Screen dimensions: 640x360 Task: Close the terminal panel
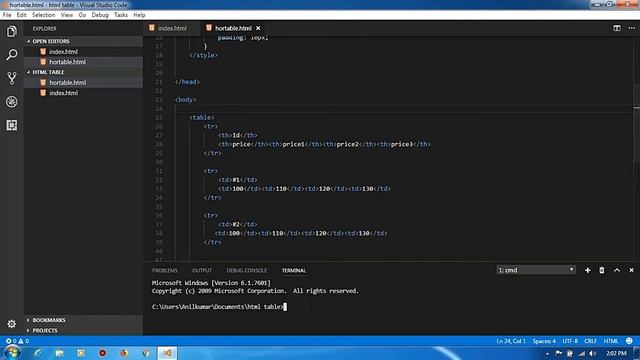click(x=631, y=270)
